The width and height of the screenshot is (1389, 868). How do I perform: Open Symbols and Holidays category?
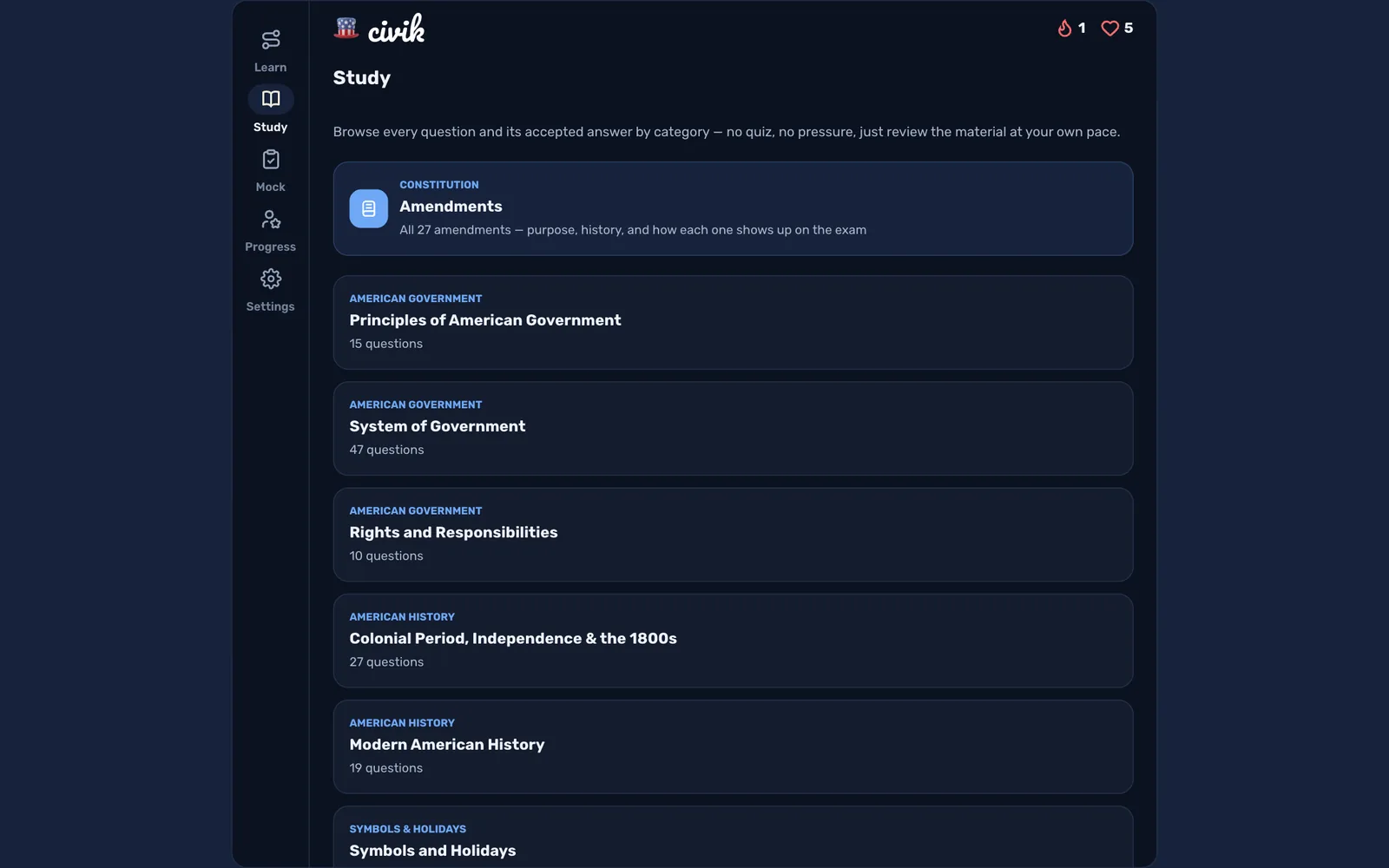coord(733,837)
